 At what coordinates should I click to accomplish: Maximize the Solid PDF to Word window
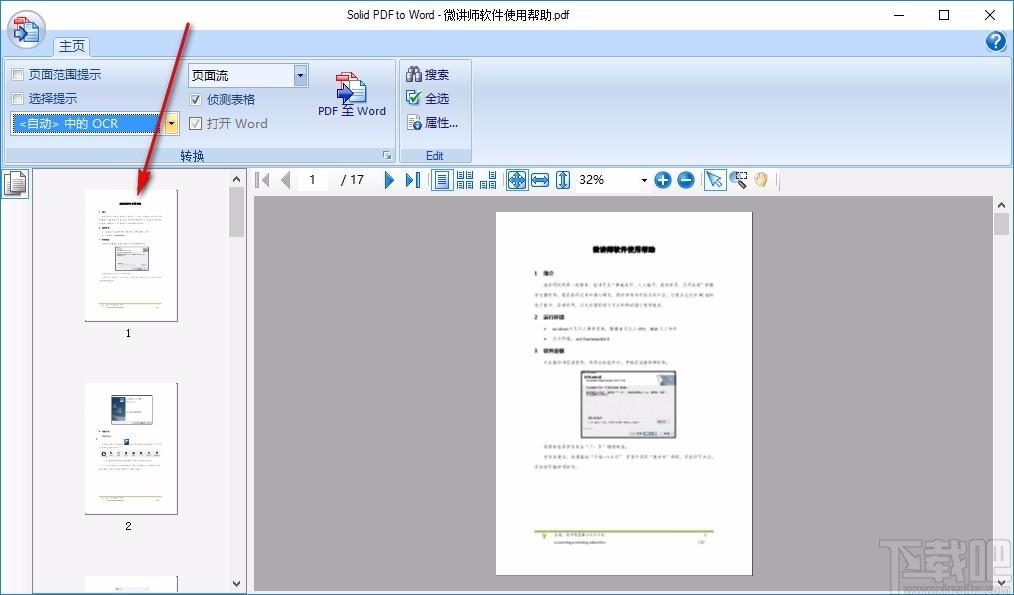[944, 15]
